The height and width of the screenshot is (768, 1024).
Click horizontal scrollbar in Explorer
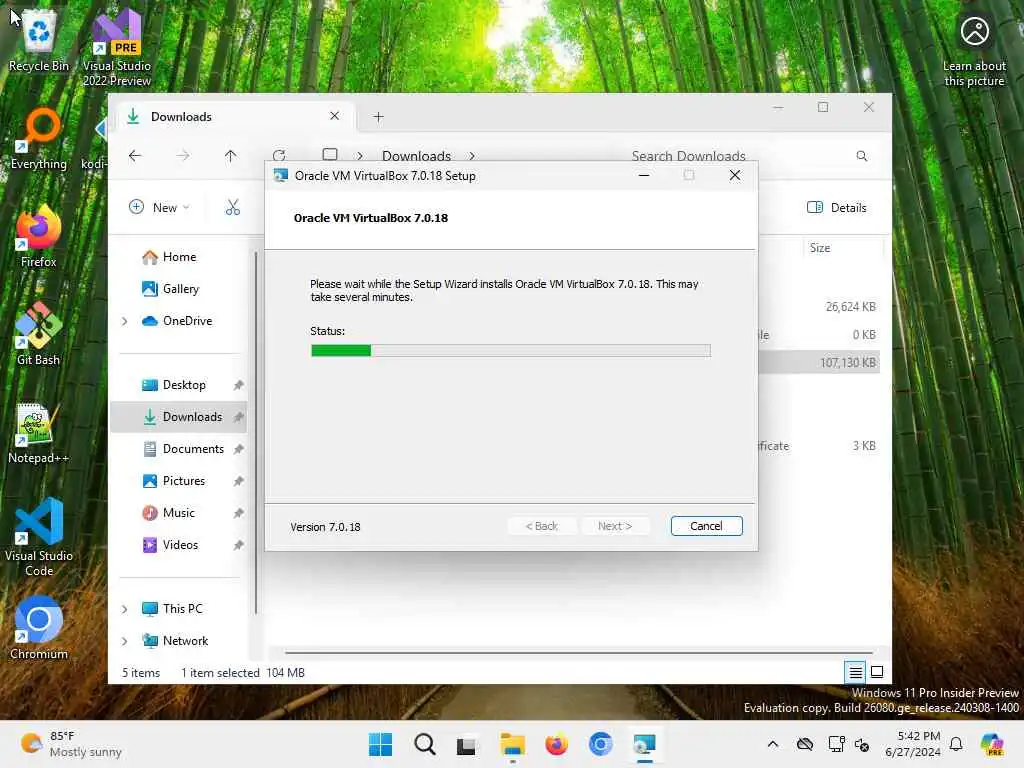pyautogui.click(x=579, y=652)
